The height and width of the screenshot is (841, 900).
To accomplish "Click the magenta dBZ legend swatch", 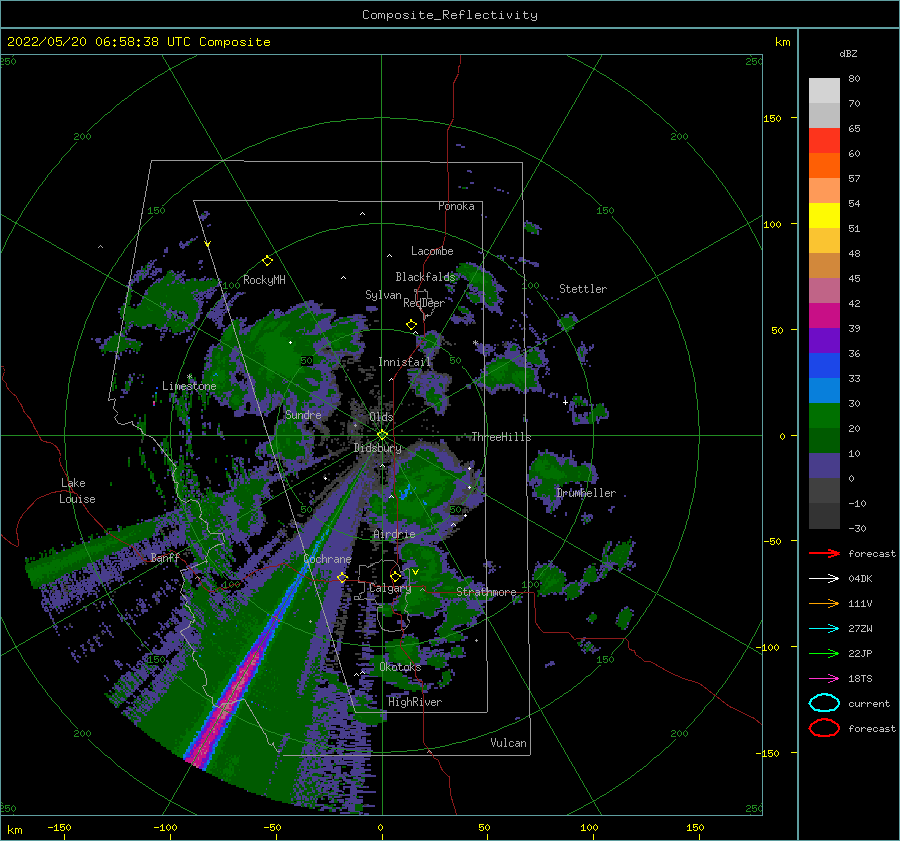I will pyautogui.click(x=824, y=315).
